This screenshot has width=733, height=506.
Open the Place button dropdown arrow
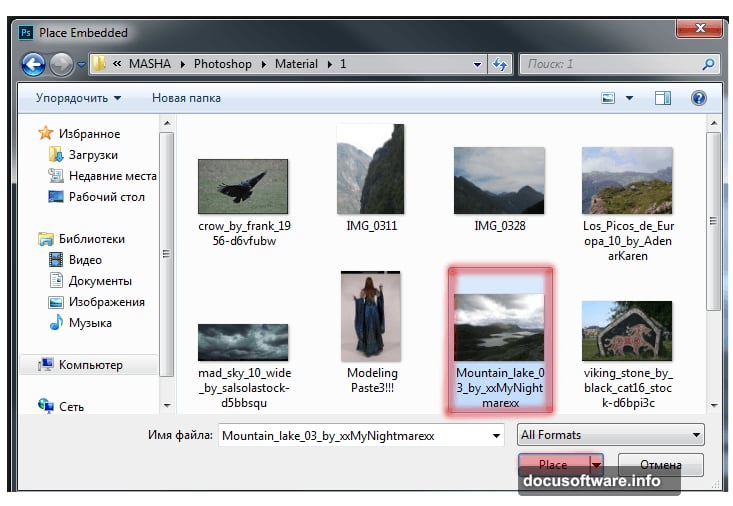[x=596, y=465]
